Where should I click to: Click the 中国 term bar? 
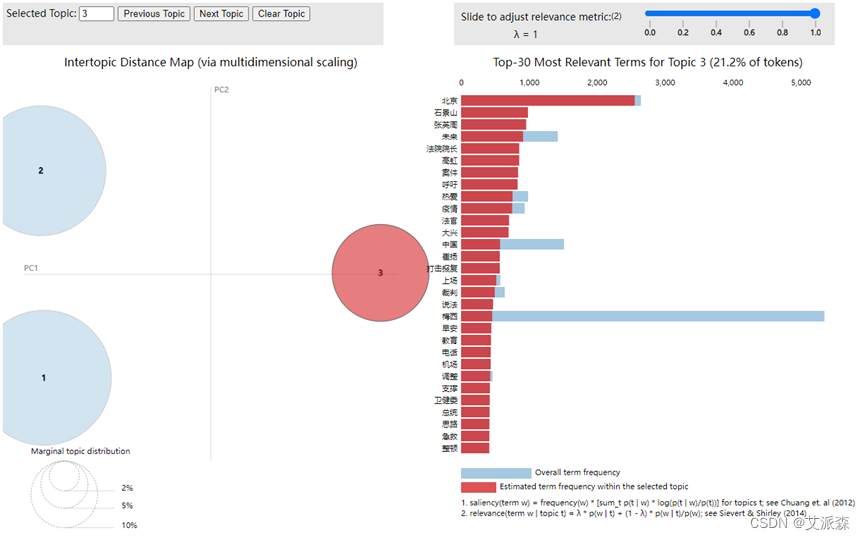pos(512,244)
